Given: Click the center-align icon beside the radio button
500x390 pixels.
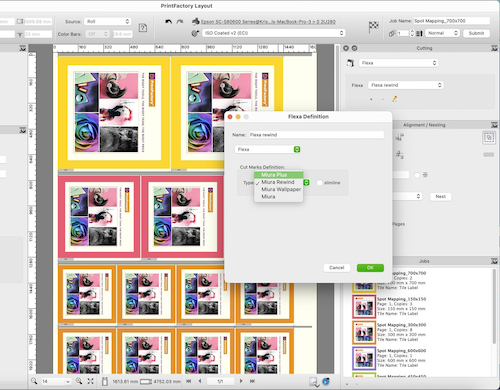Looking at the screenshot, I should click(x=425, y=175).
